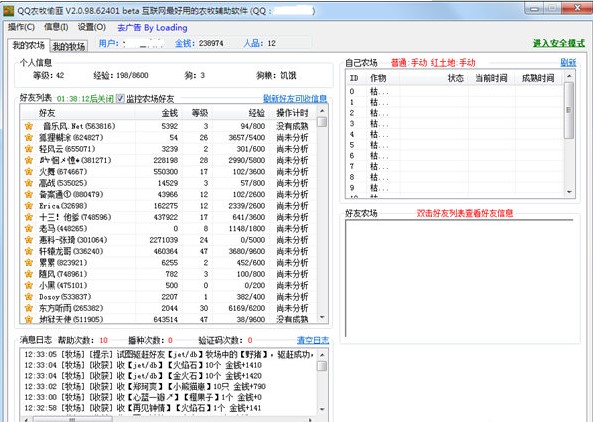Click message log scrollbar down arrow
Viewport: 593px width, 422px height.
[x=322, y=409]
